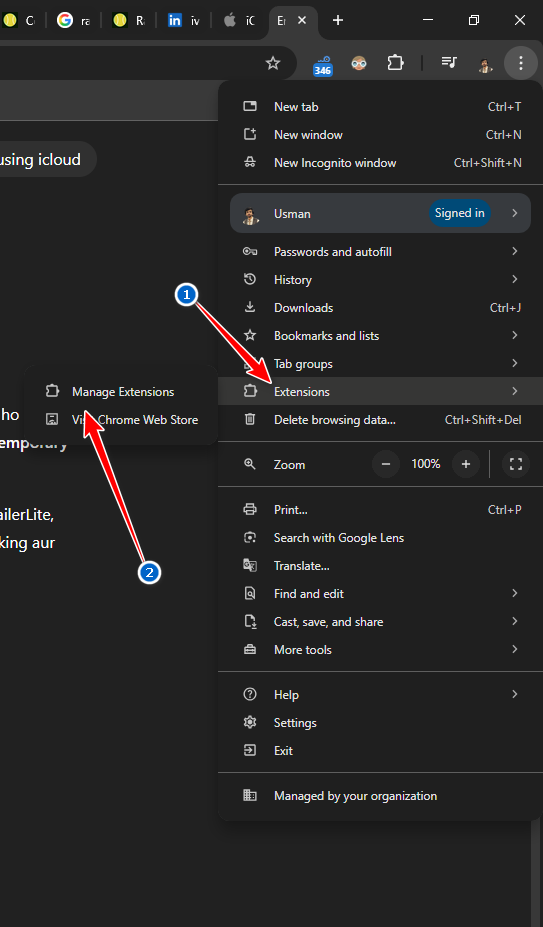This screenshot has width=543, height=927.
Task: Expand the More tools submenu
Action: pyautogui.click(x=380, y=650)
